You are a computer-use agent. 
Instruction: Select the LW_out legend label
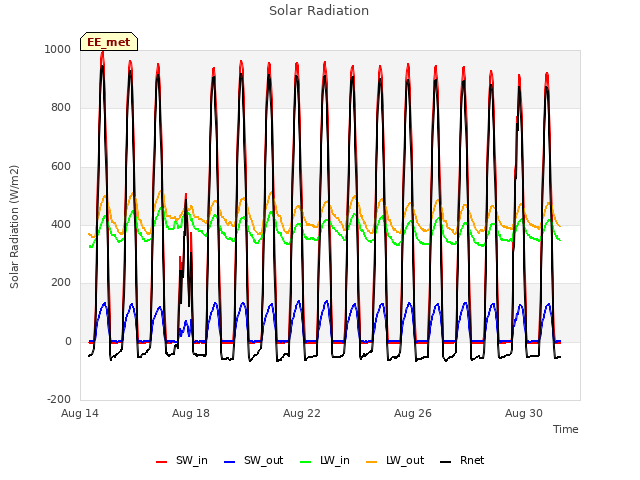[405, 460]
